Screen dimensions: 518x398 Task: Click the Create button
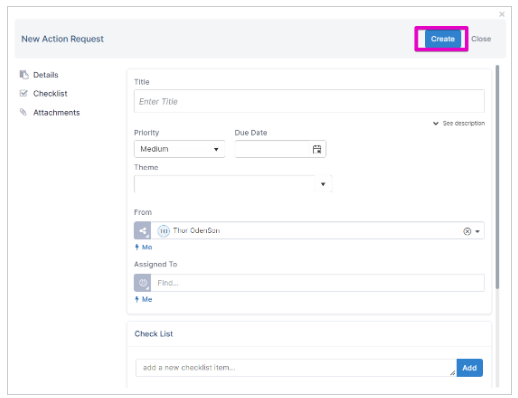[x=442, y=39]
